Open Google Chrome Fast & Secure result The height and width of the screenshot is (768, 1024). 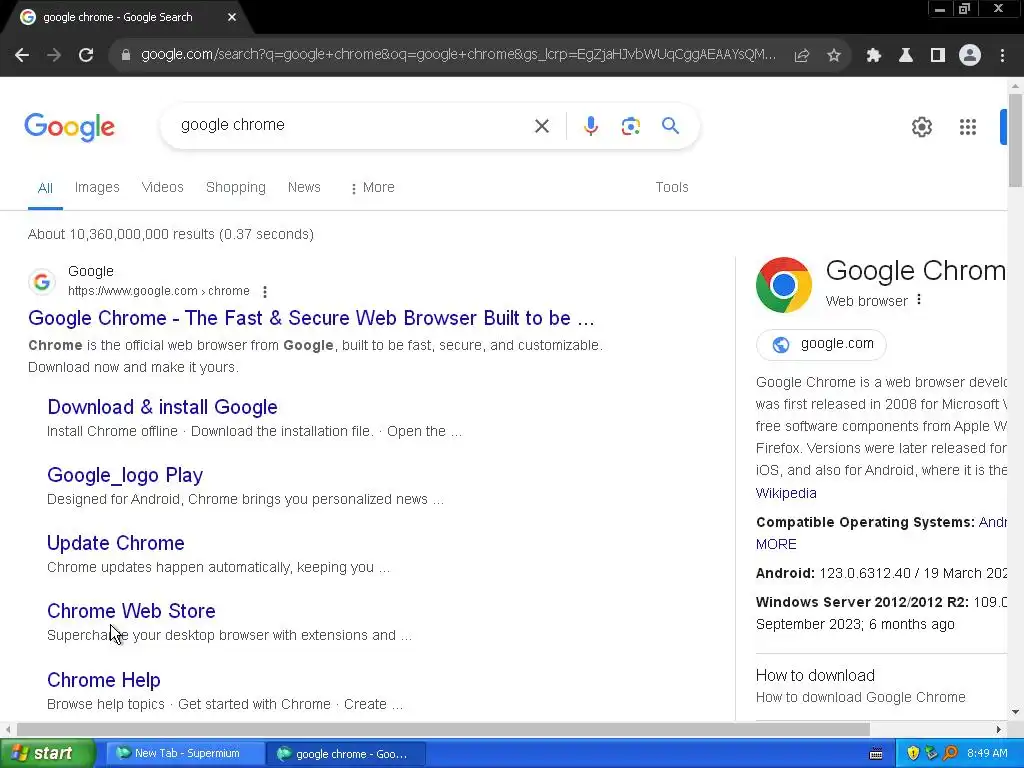(311, 318)
